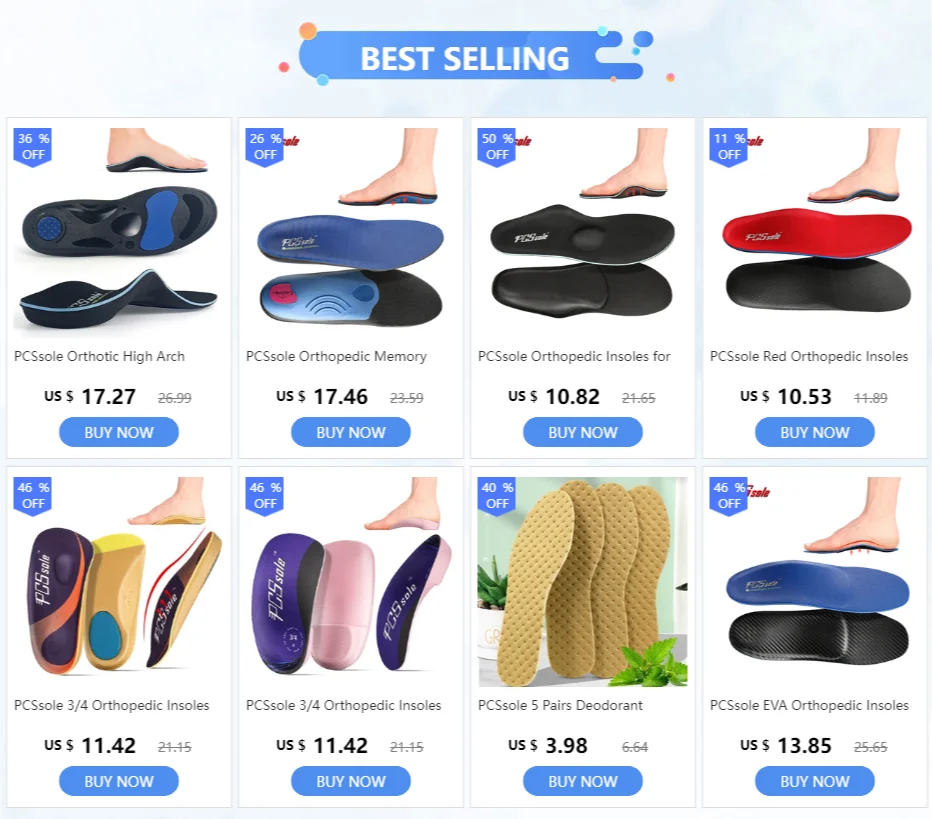Image resolution: width=932 pixels, height=819 pixels.
Task: Open the PCSsole Red Orthopedic Insoles title
Action: tap(809, 357)
